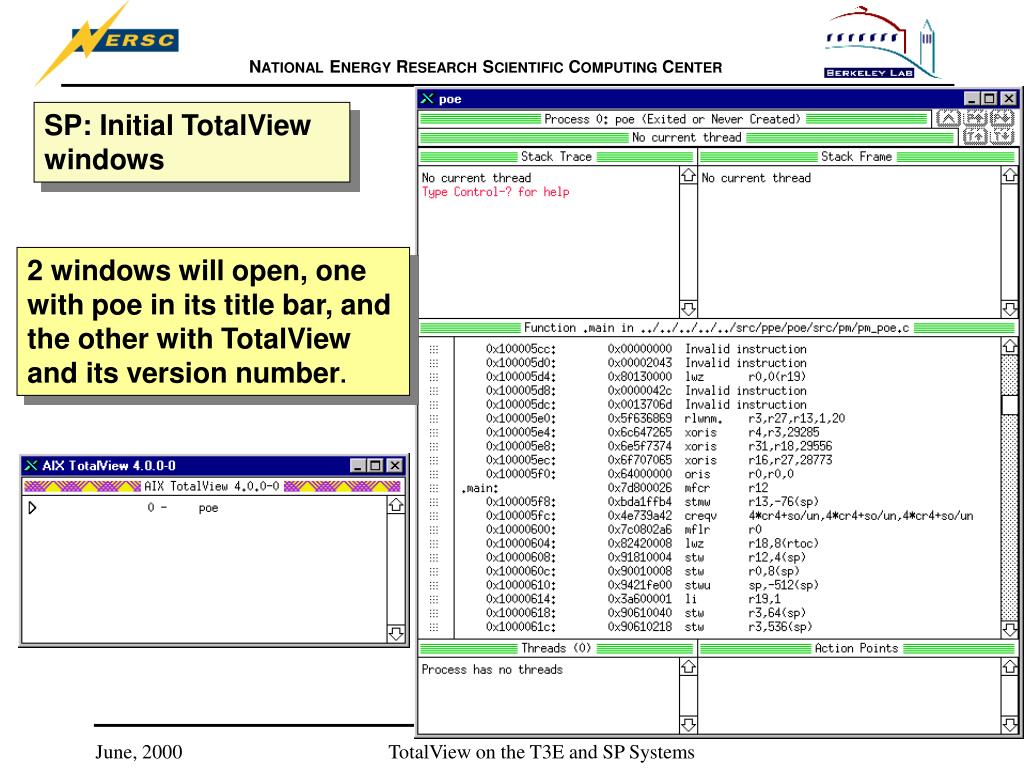Viewport: 1024px width, 768px height.
Task: Toggle breakpoint gutter at address 0x1000061c
Action: 434,627
